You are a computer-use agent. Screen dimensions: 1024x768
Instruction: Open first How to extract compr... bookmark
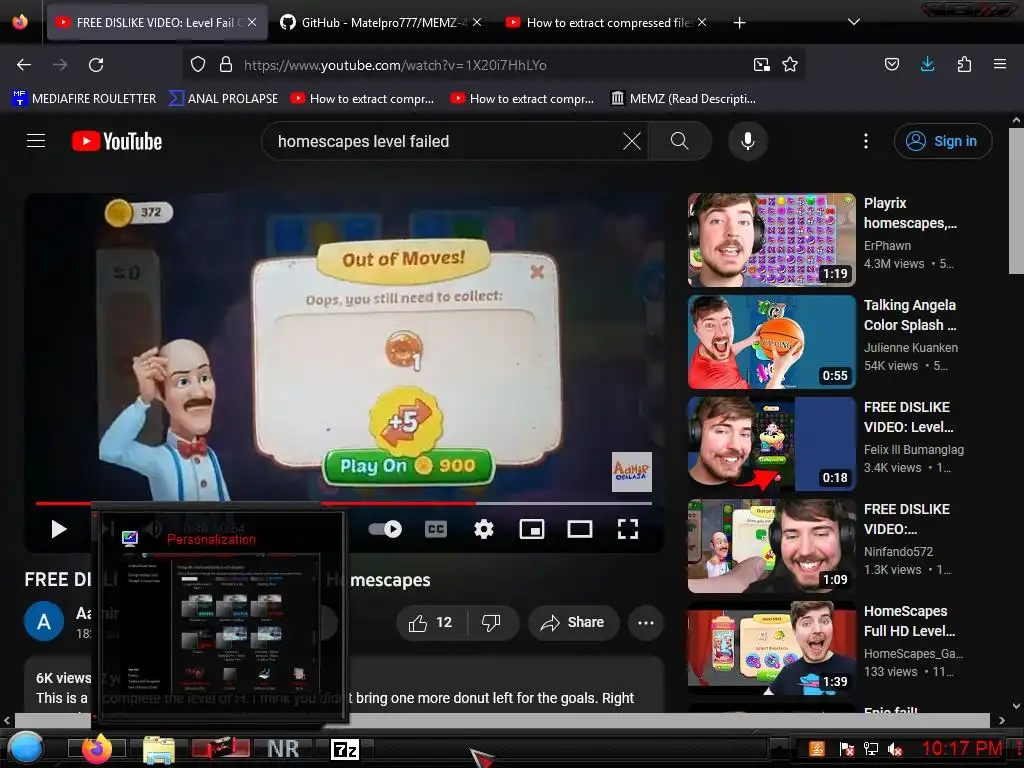click(363, 99)
